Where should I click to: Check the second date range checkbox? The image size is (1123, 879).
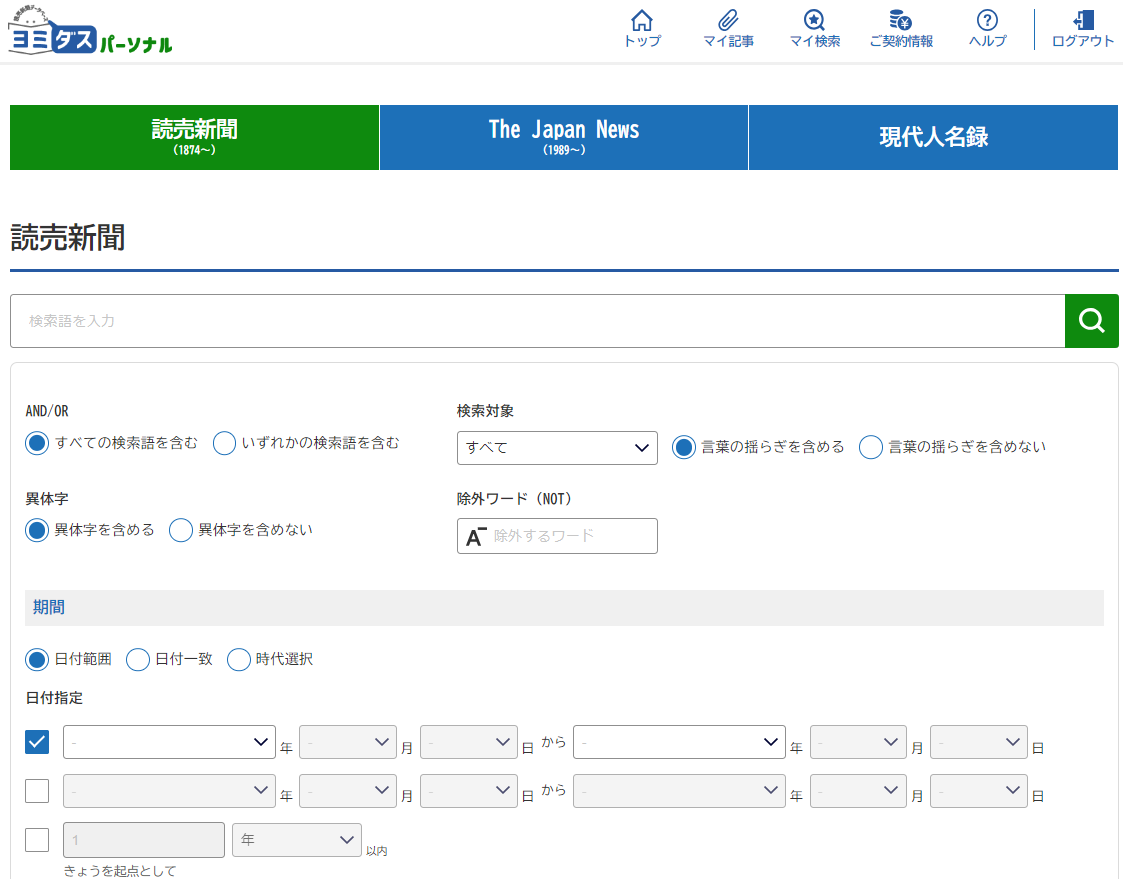(x=37, y=791)
